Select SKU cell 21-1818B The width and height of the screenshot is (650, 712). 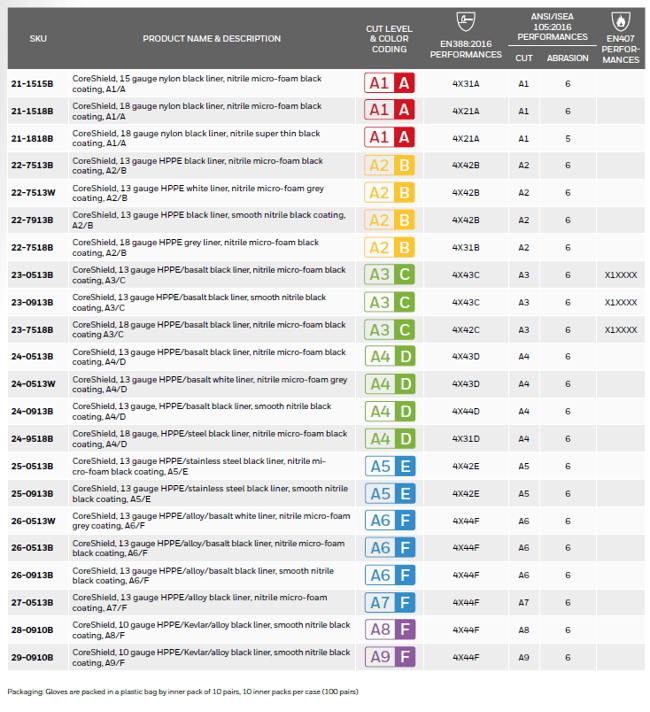pyautogui.click(x=32, y=138)
